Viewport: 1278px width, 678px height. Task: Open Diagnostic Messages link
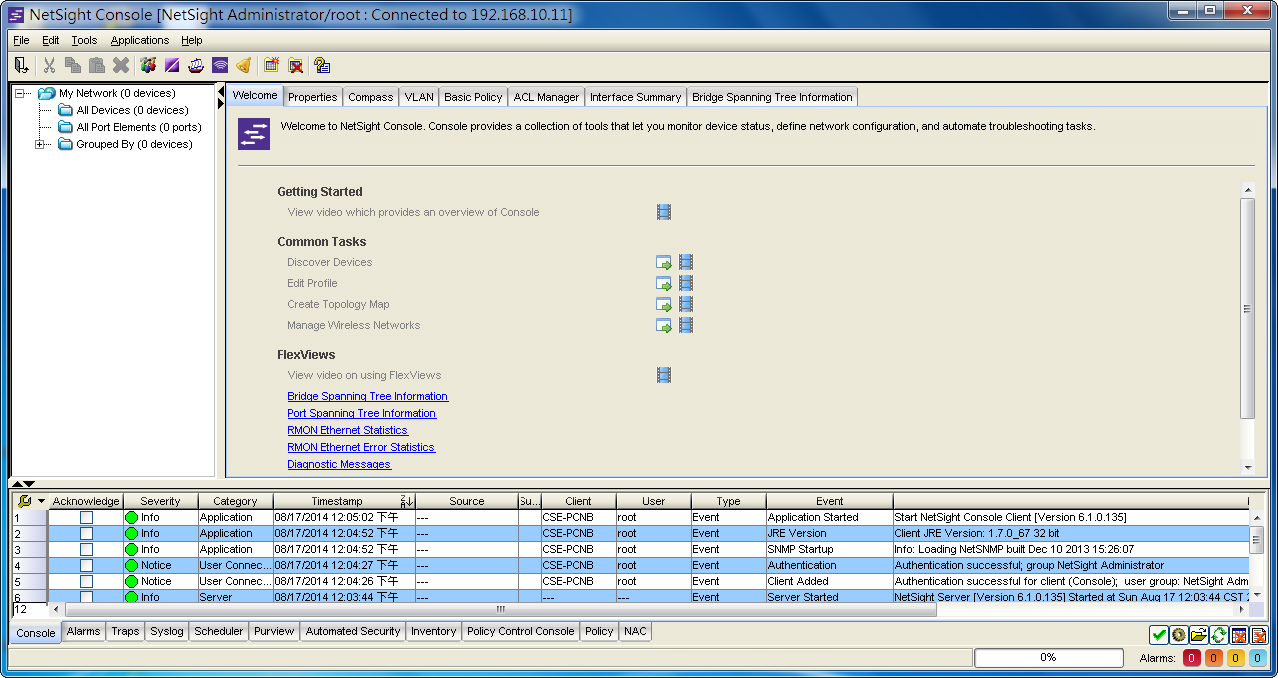(x=339, y=464)
